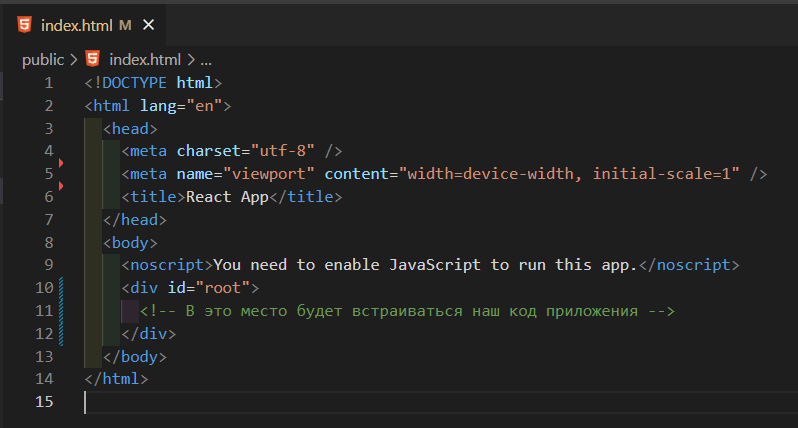
Task: Click the closing html tag
Action: coord(117,379)
